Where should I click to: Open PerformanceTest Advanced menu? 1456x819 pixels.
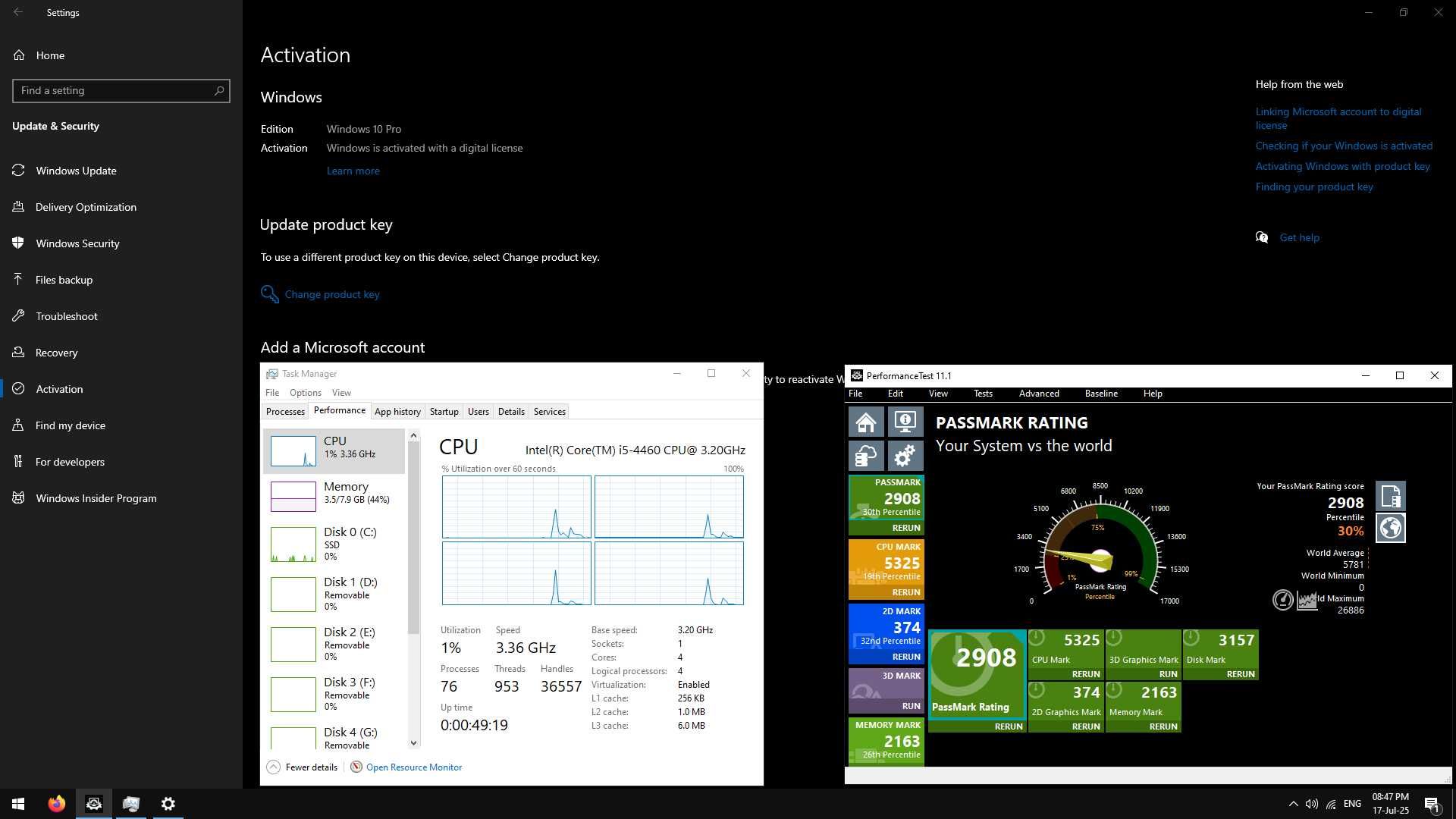pyautogui.click(x=1039, y=393)
